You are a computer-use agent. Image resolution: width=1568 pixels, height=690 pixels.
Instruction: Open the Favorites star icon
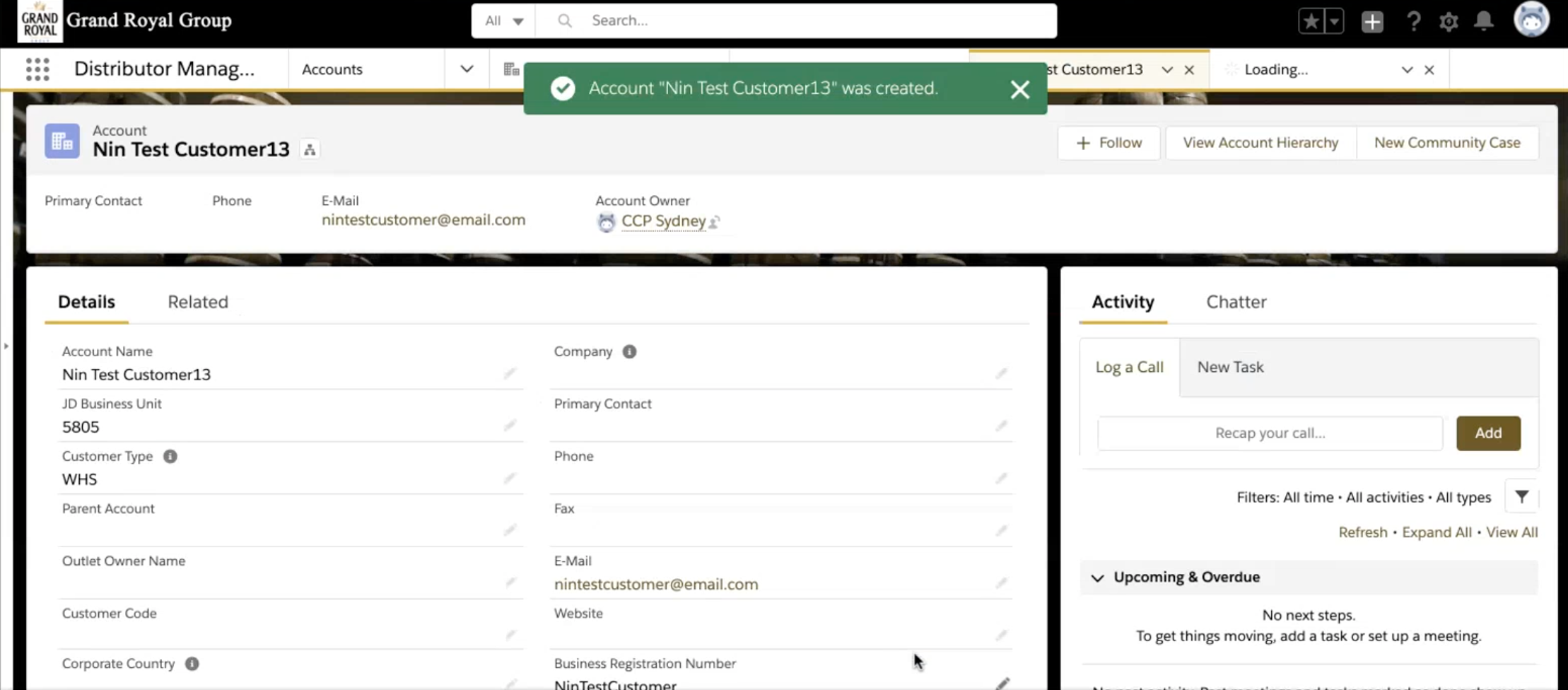coord(1311,21)
